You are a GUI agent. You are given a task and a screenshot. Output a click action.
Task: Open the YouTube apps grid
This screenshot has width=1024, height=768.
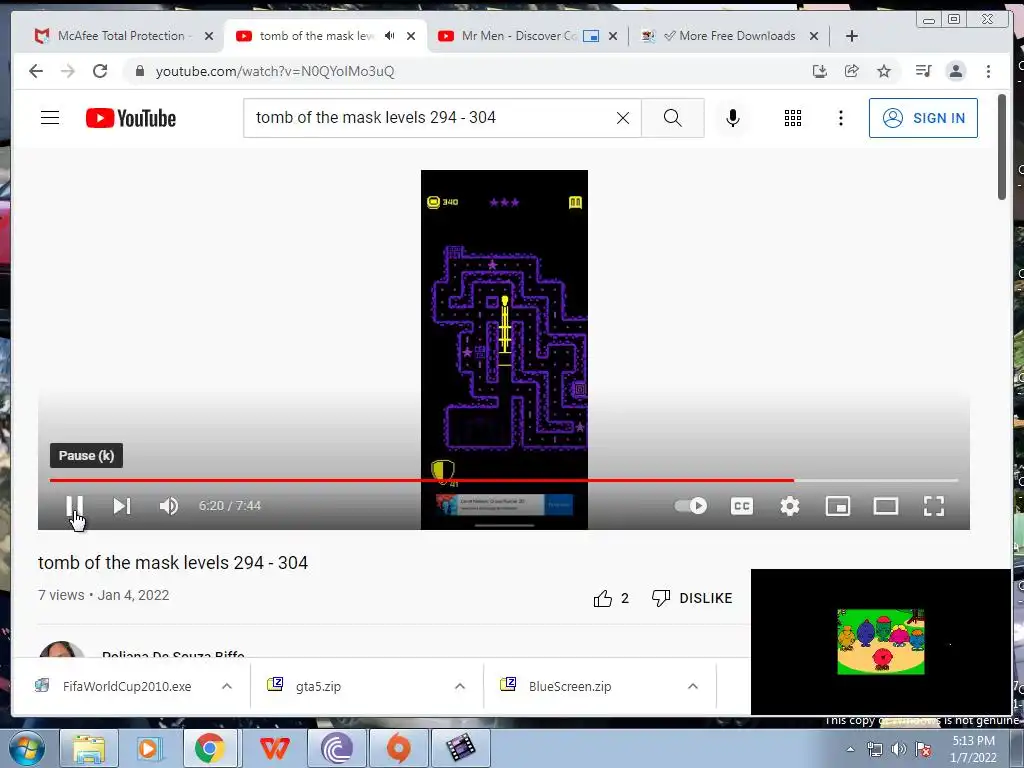pos(793,118)
